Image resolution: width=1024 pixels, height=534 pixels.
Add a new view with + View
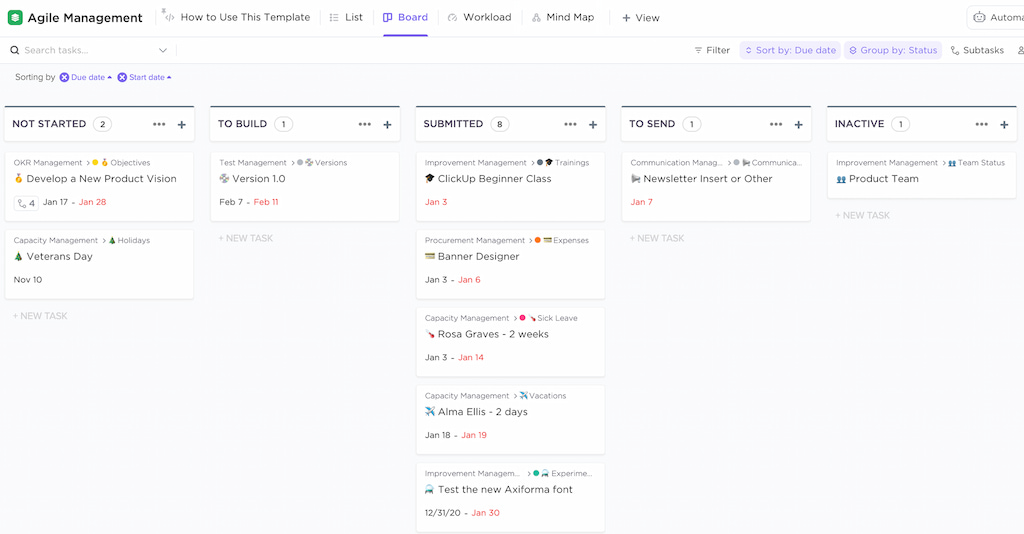pyautogui.click(x=641, y=18)
